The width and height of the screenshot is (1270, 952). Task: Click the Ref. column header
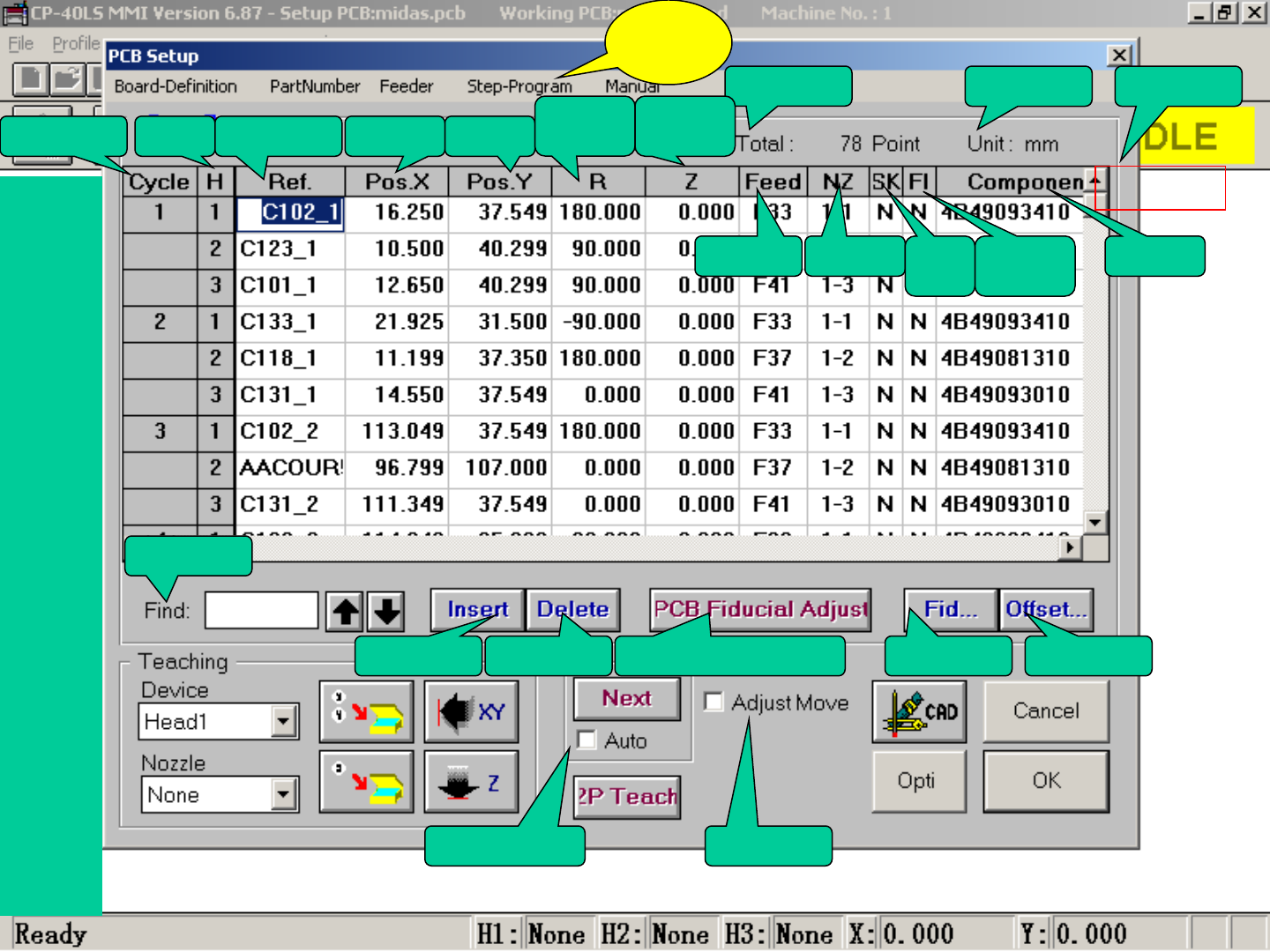click(x=290, y=182)
